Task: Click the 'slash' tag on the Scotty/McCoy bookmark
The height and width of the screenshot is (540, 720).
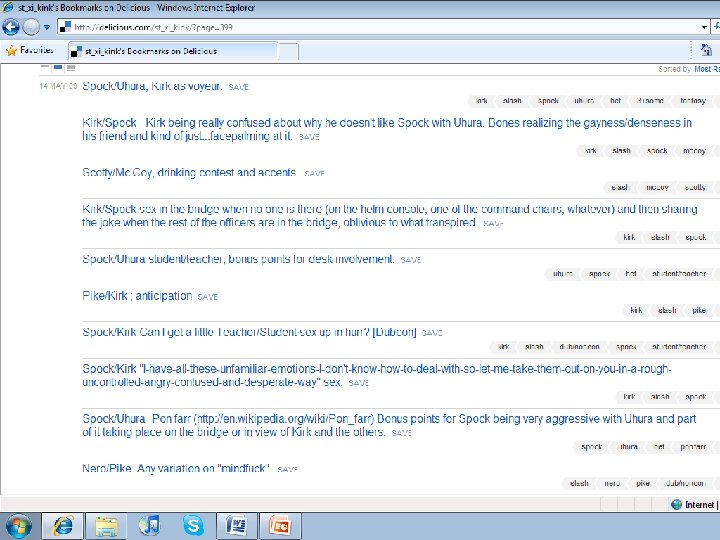Action: [x=620, y=187]
